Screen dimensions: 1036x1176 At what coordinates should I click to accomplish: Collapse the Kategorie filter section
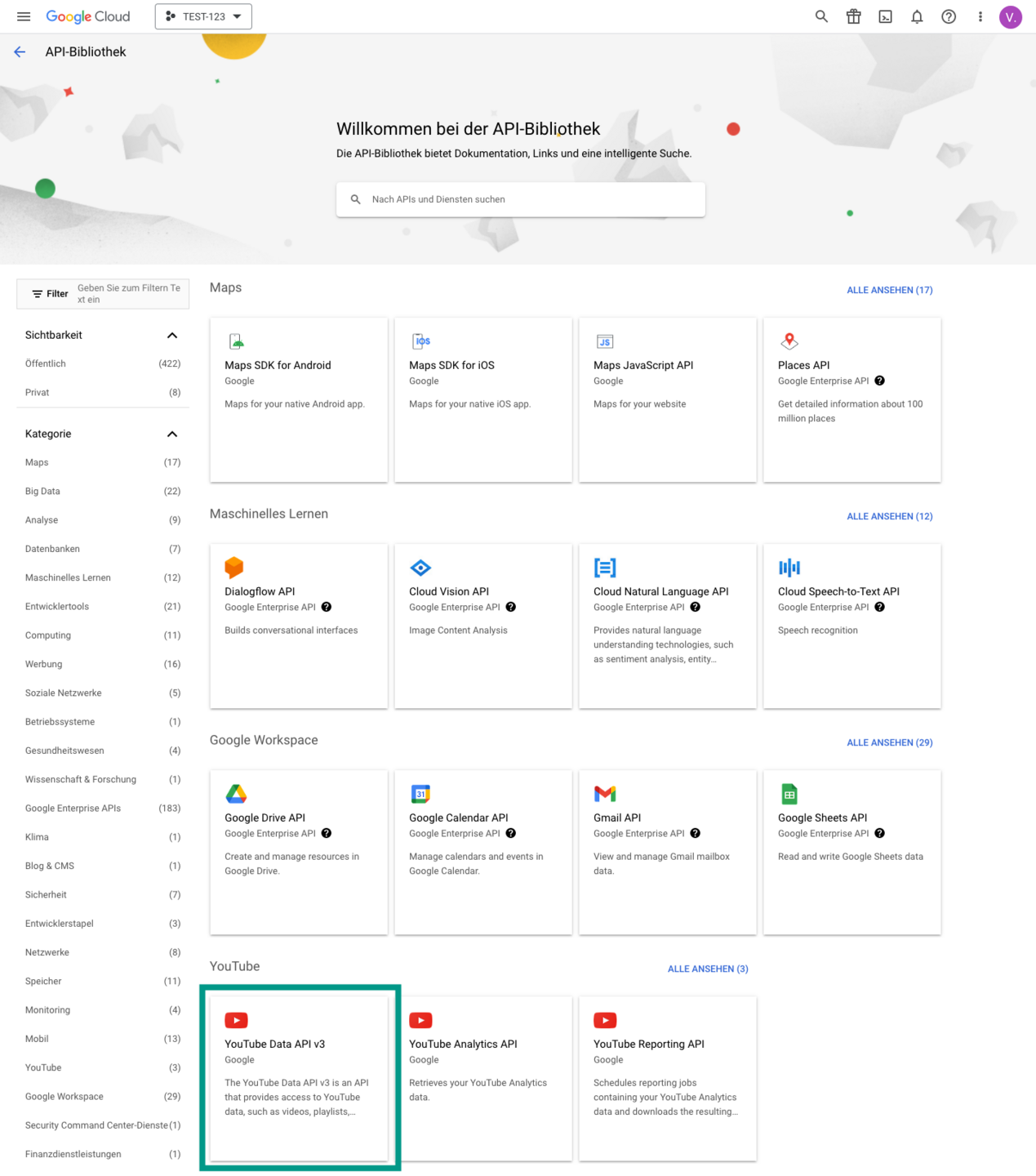172,434
